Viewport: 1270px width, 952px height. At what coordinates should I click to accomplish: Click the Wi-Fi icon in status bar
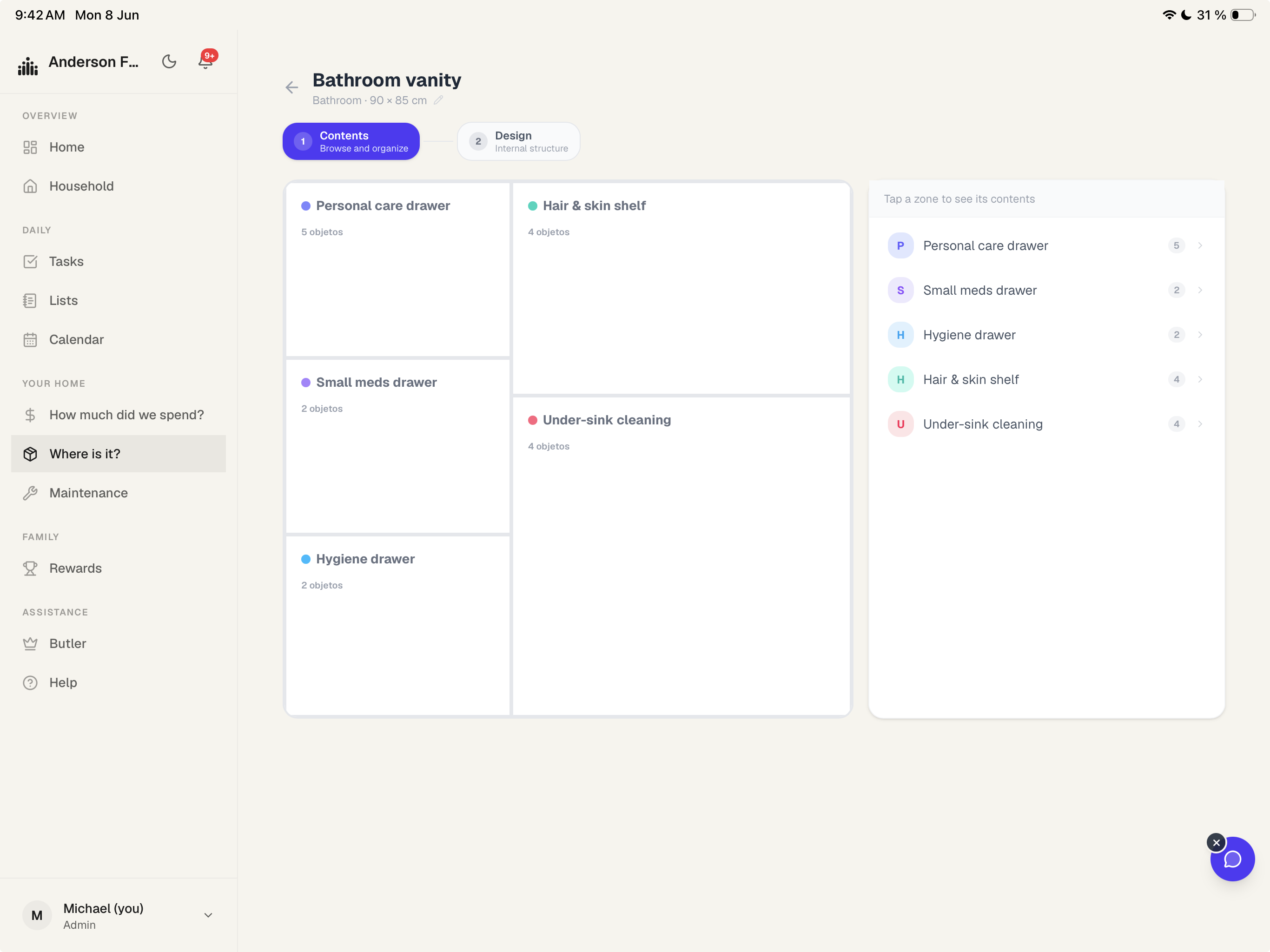1169,15
